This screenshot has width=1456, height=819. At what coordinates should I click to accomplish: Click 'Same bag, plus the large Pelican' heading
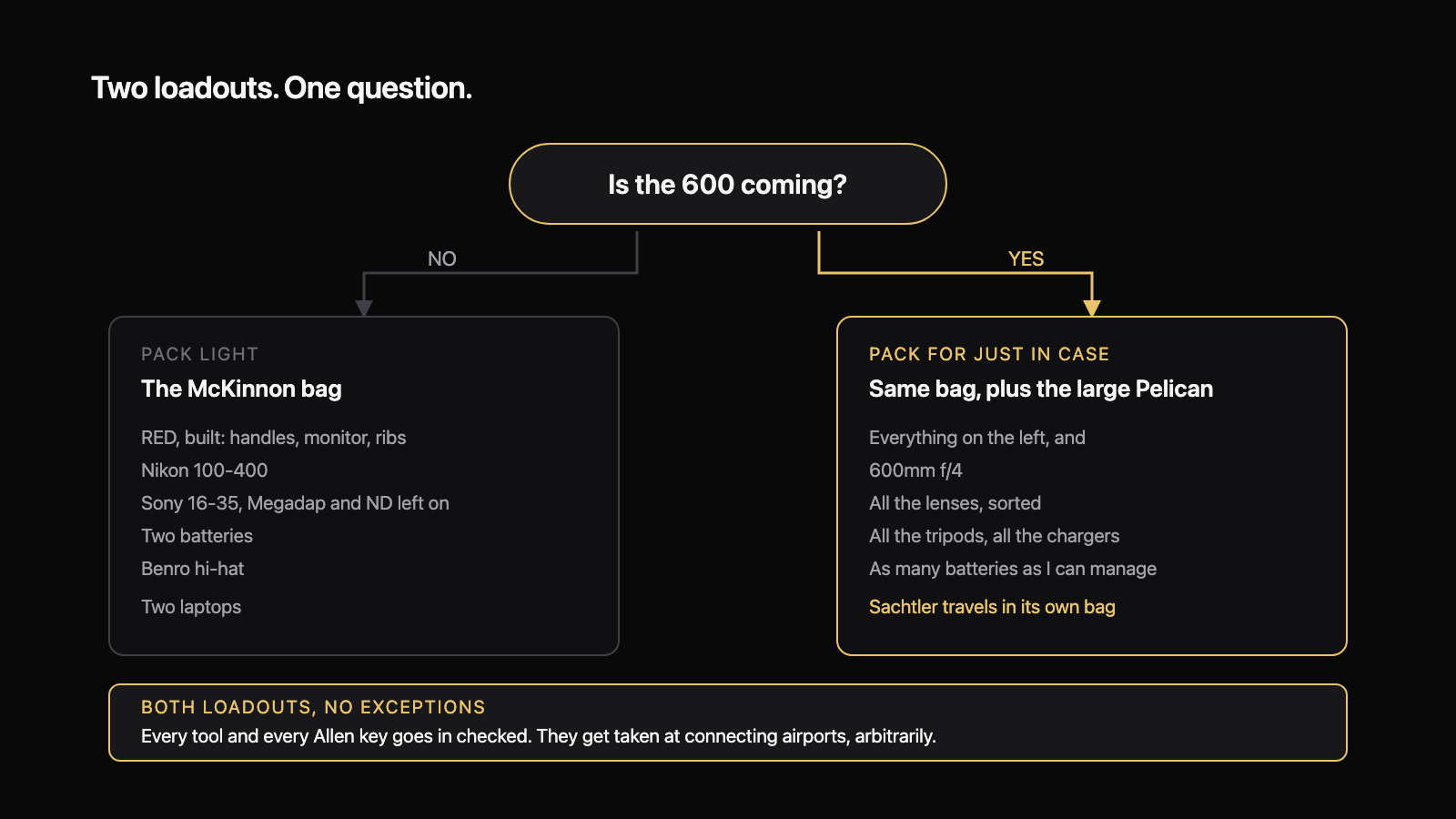1041,389
